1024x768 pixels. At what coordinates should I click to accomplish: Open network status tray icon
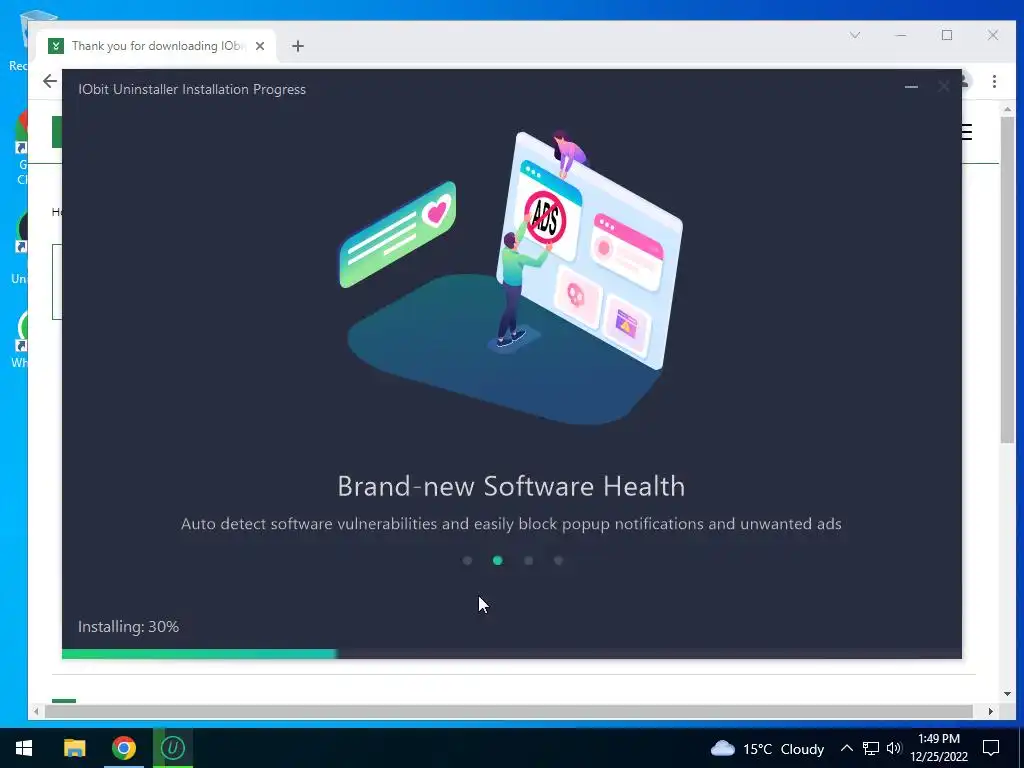click(x=871, y=748)
